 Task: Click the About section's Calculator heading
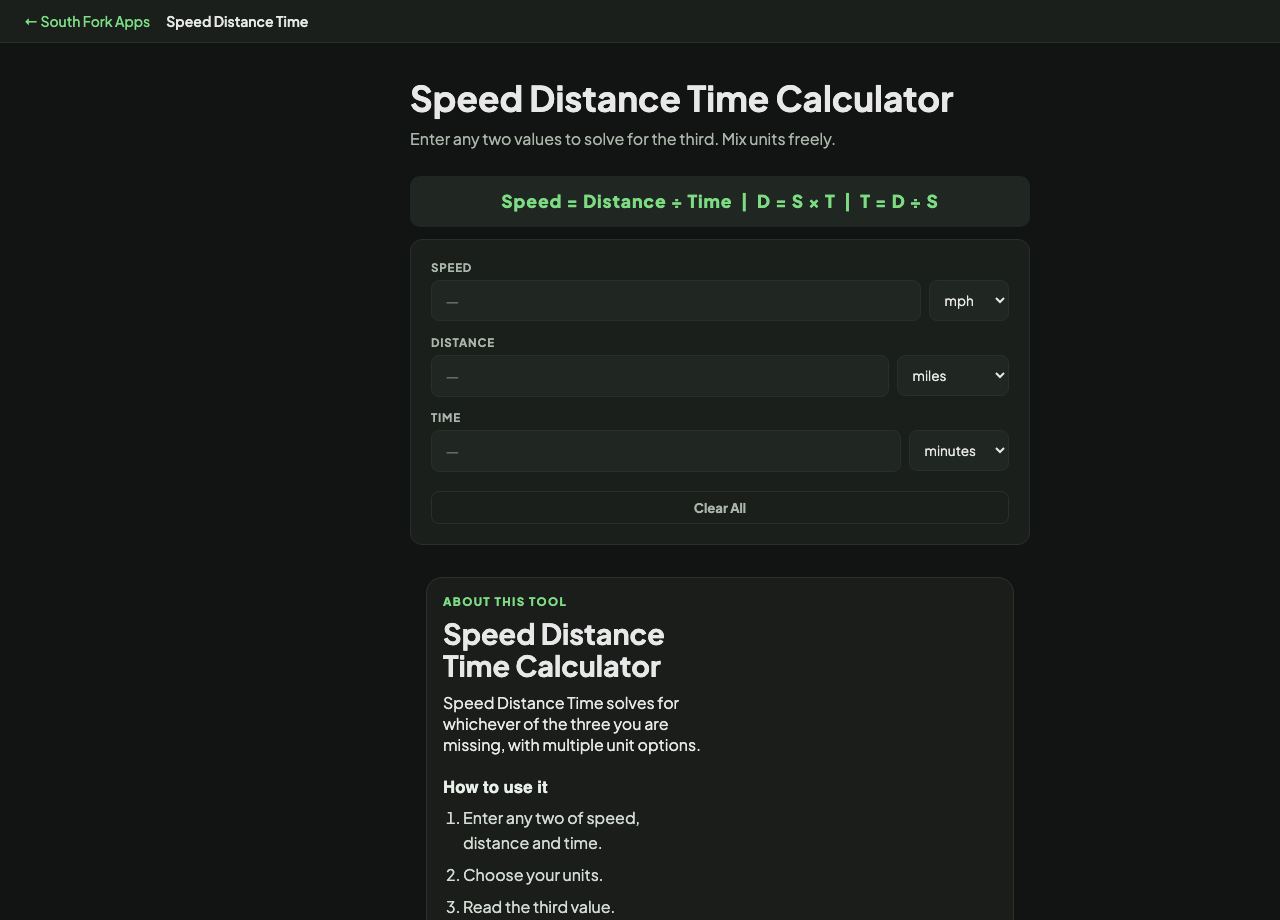coord(553,650)
